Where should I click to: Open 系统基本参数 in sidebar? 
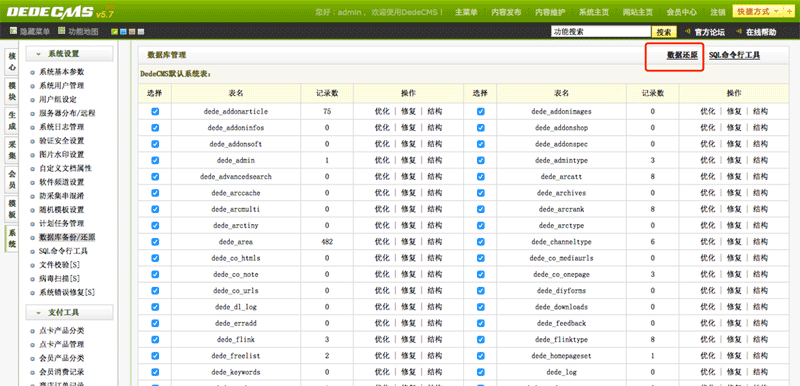(61, 72)
